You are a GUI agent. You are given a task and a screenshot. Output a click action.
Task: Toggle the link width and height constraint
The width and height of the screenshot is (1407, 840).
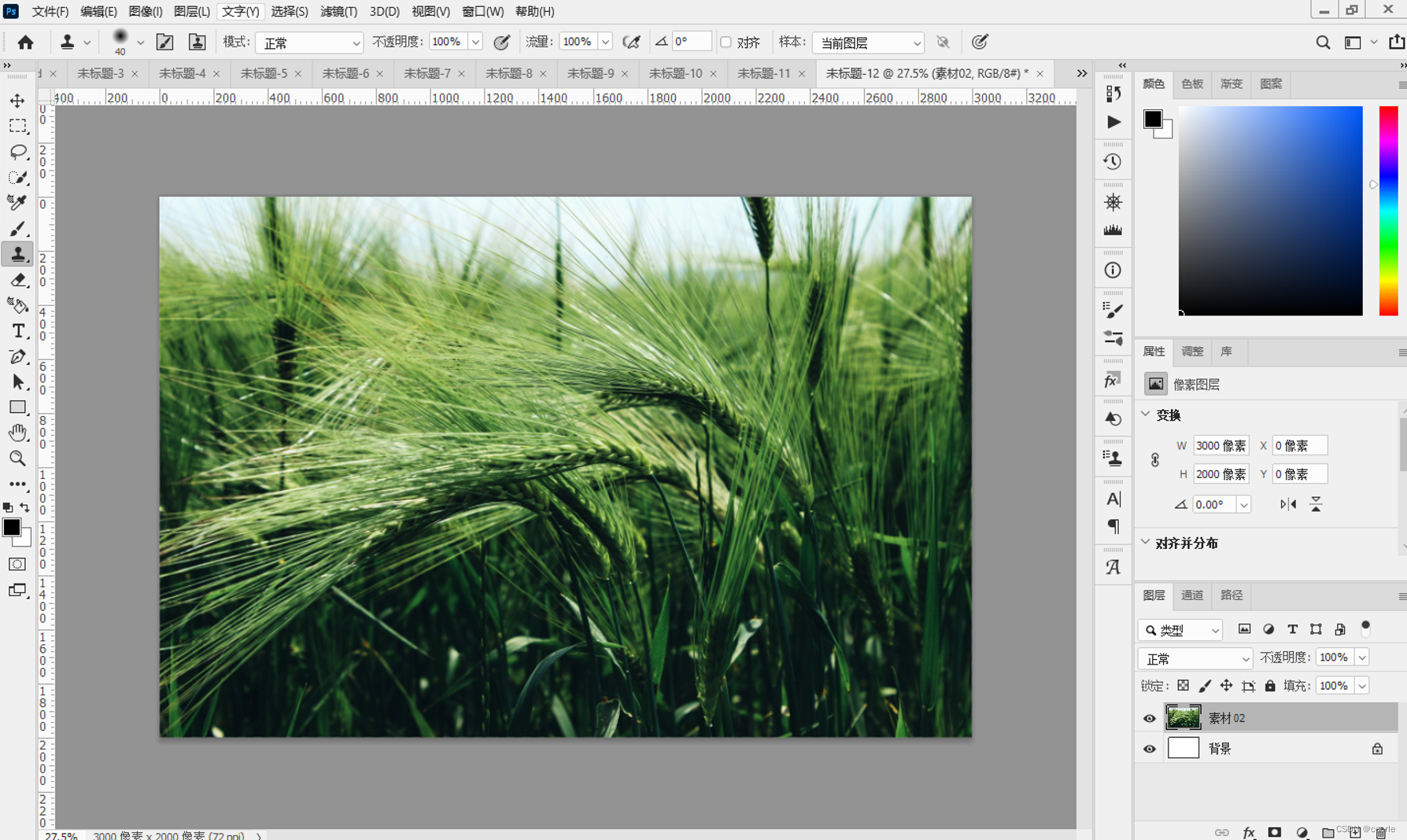click(1155, 460)
